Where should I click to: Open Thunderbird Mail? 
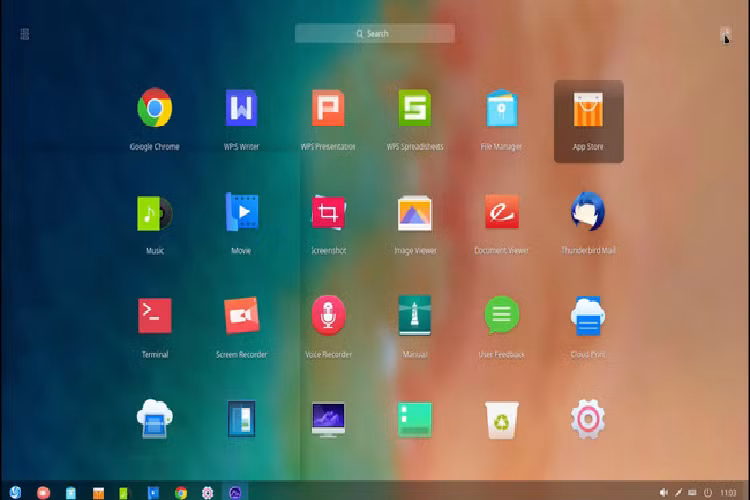588,211
